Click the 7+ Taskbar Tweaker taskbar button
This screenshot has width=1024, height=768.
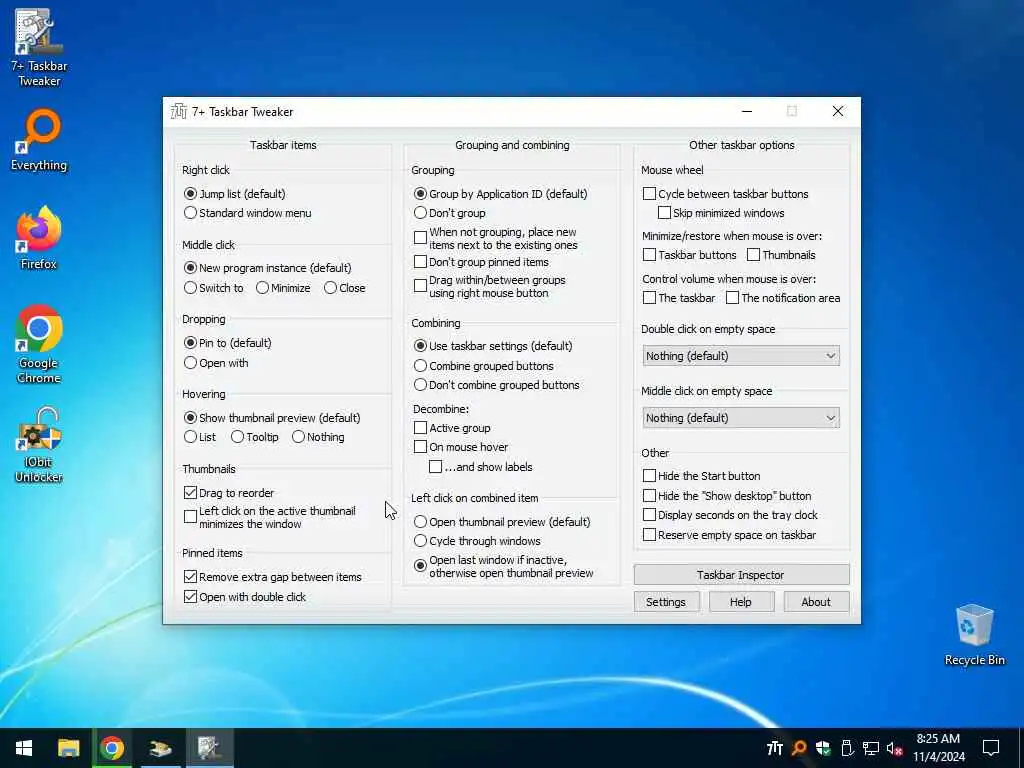(210, 748)
